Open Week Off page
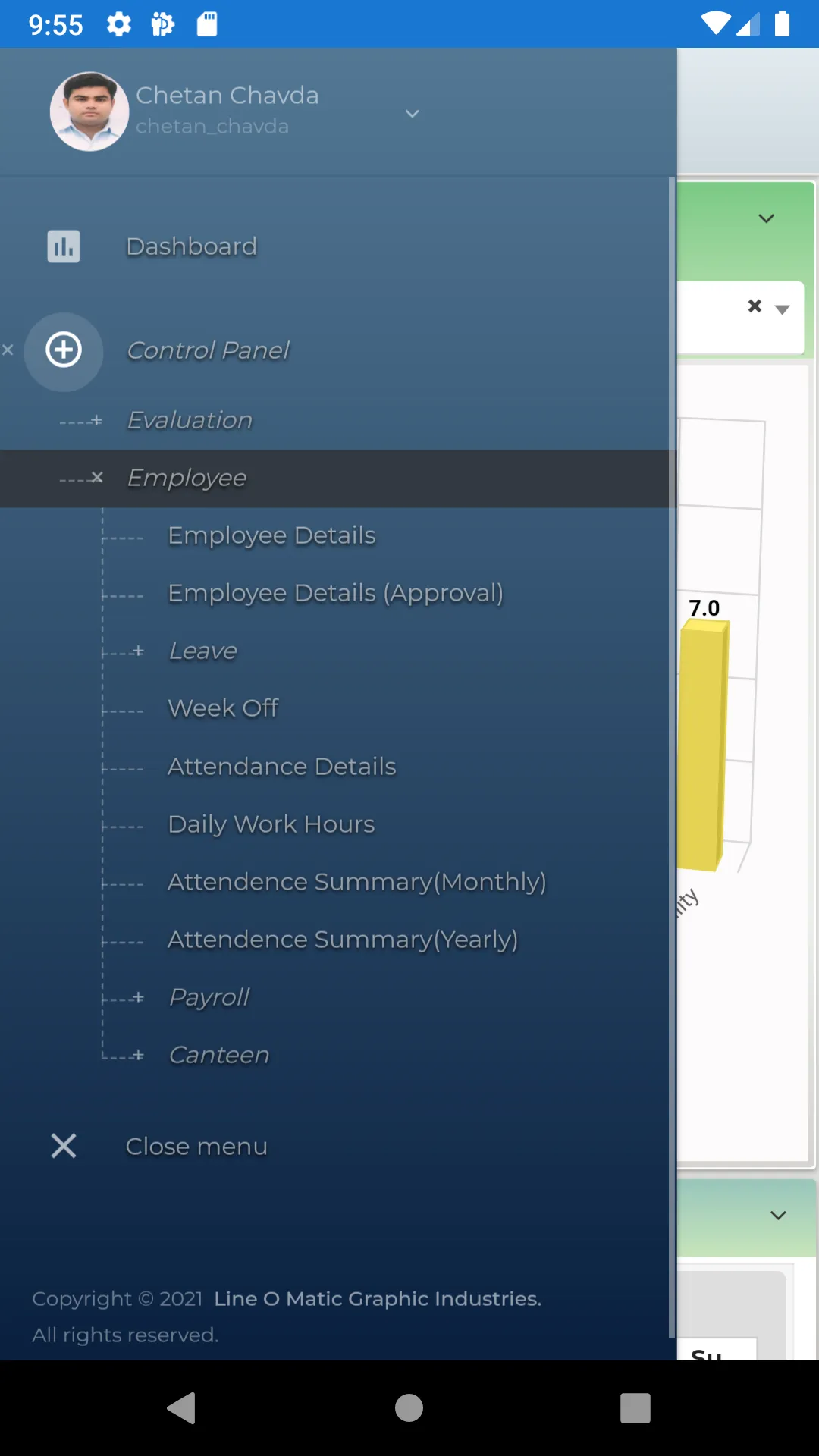Screen dimensions: 819x1456 point(223,708)
